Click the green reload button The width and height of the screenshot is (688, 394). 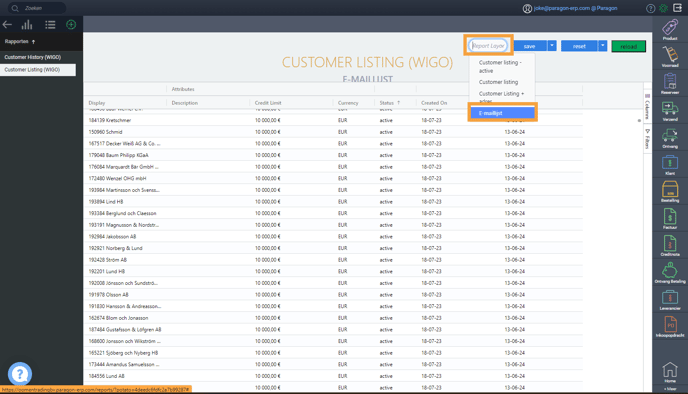pyautogui.click(x=628, y=47)
